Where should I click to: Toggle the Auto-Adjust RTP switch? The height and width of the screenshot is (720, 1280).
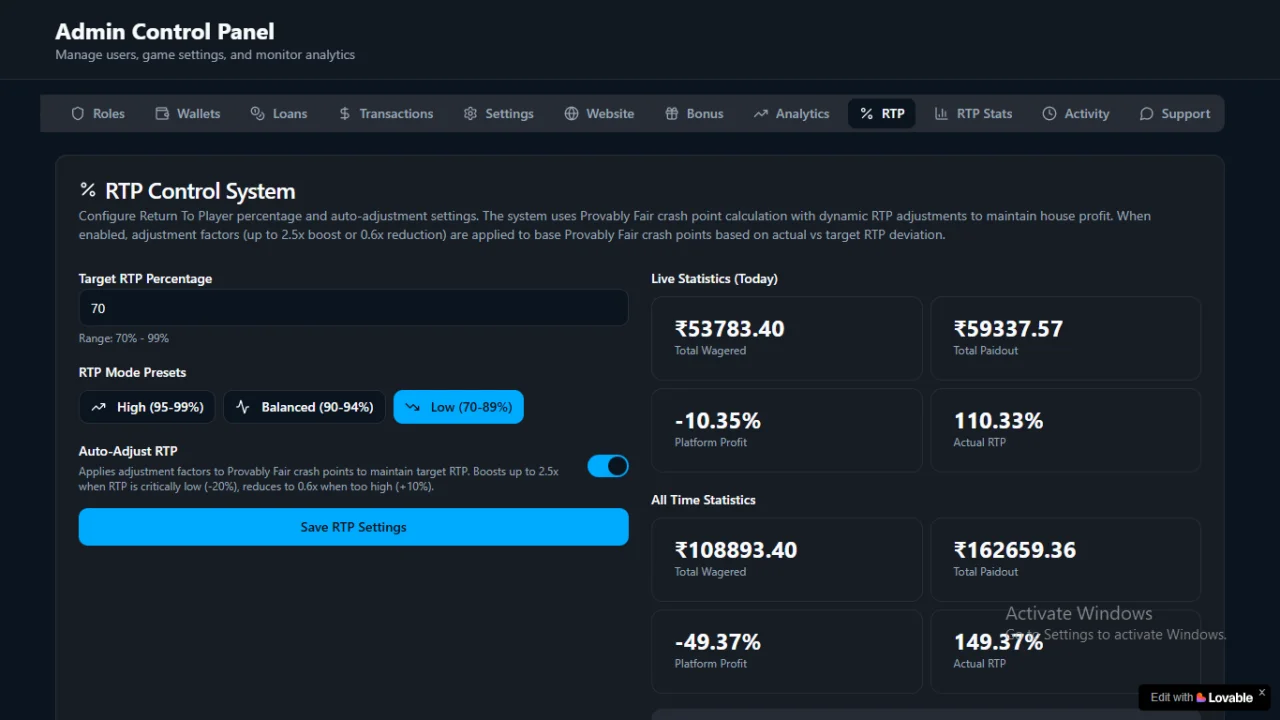(x=608, y=466)
